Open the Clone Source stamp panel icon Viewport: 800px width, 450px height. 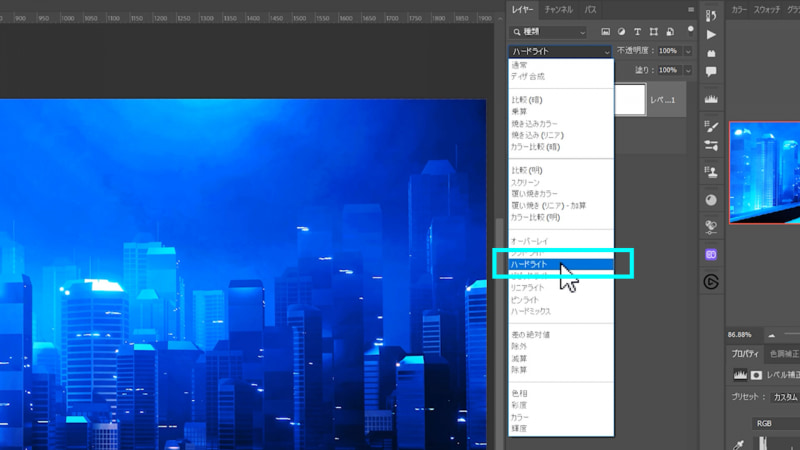click(x=711, y=172)
